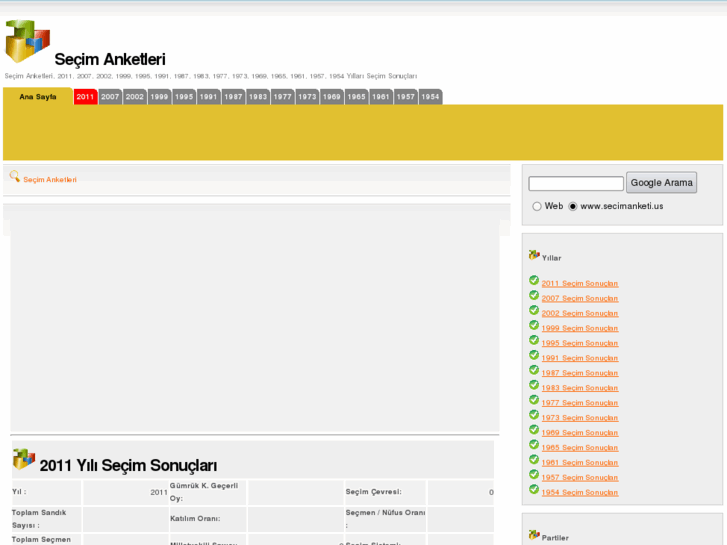Switch to the 2002 year tab
Screen dimensions: 727x545
[135, 96]
